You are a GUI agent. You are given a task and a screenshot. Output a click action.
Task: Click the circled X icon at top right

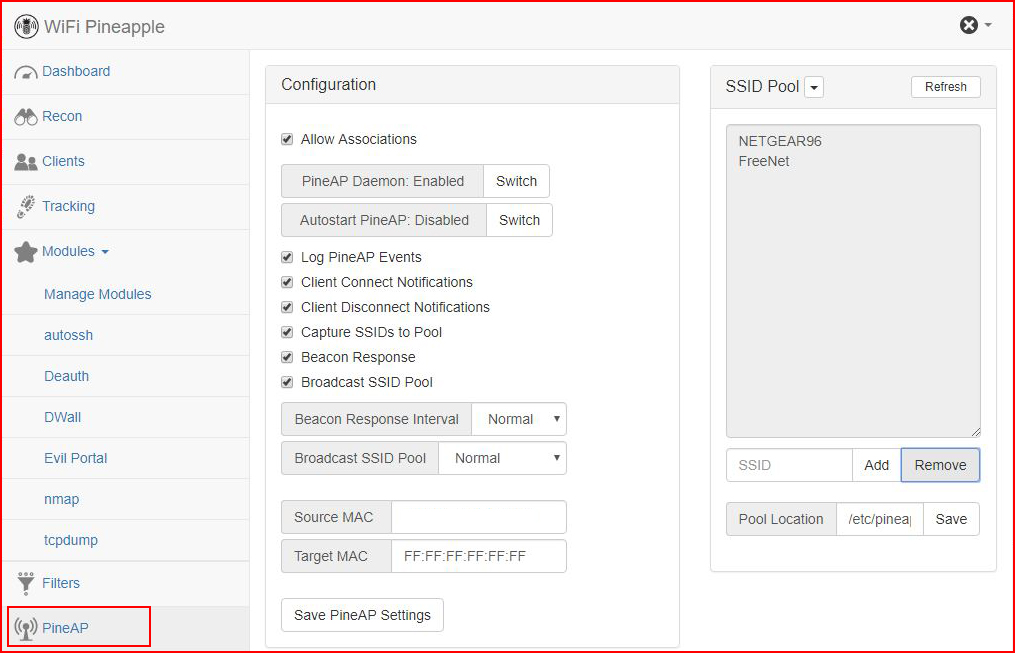pos(968,25)
